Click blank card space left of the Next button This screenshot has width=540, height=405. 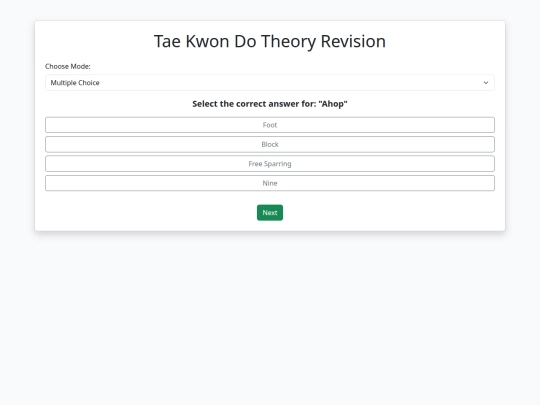(x=148, y=212)
